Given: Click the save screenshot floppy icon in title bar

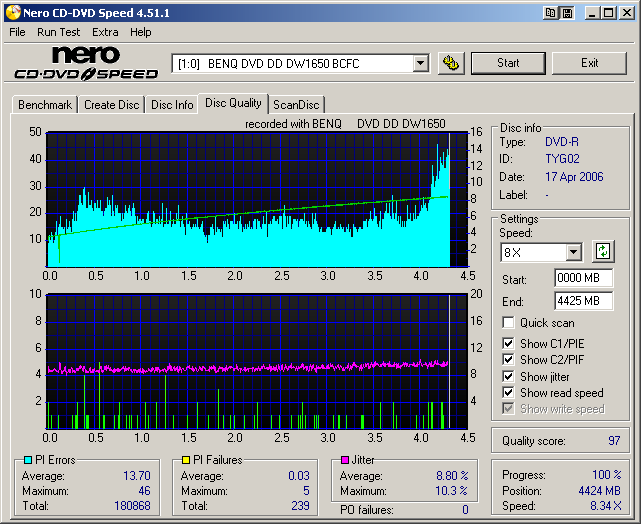Looking at the screenshot, I should [567, 13].
